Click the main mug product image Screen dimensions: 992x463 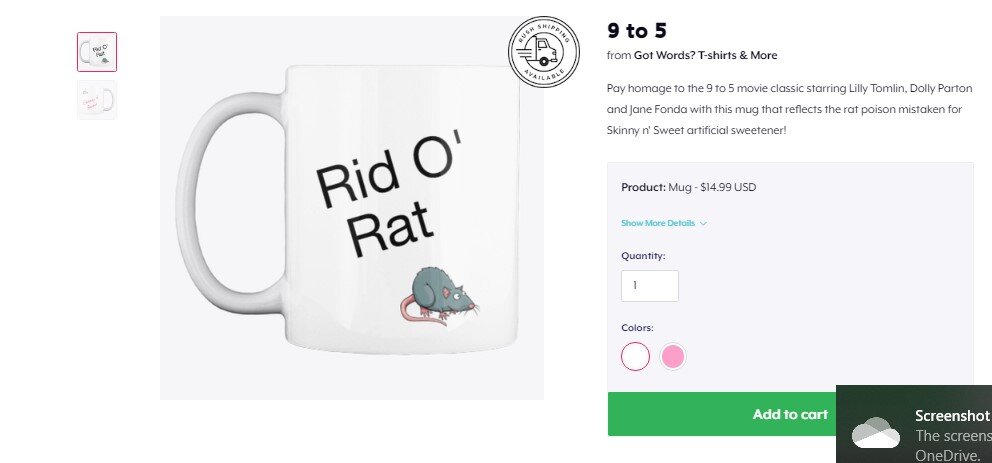point(351,208)
